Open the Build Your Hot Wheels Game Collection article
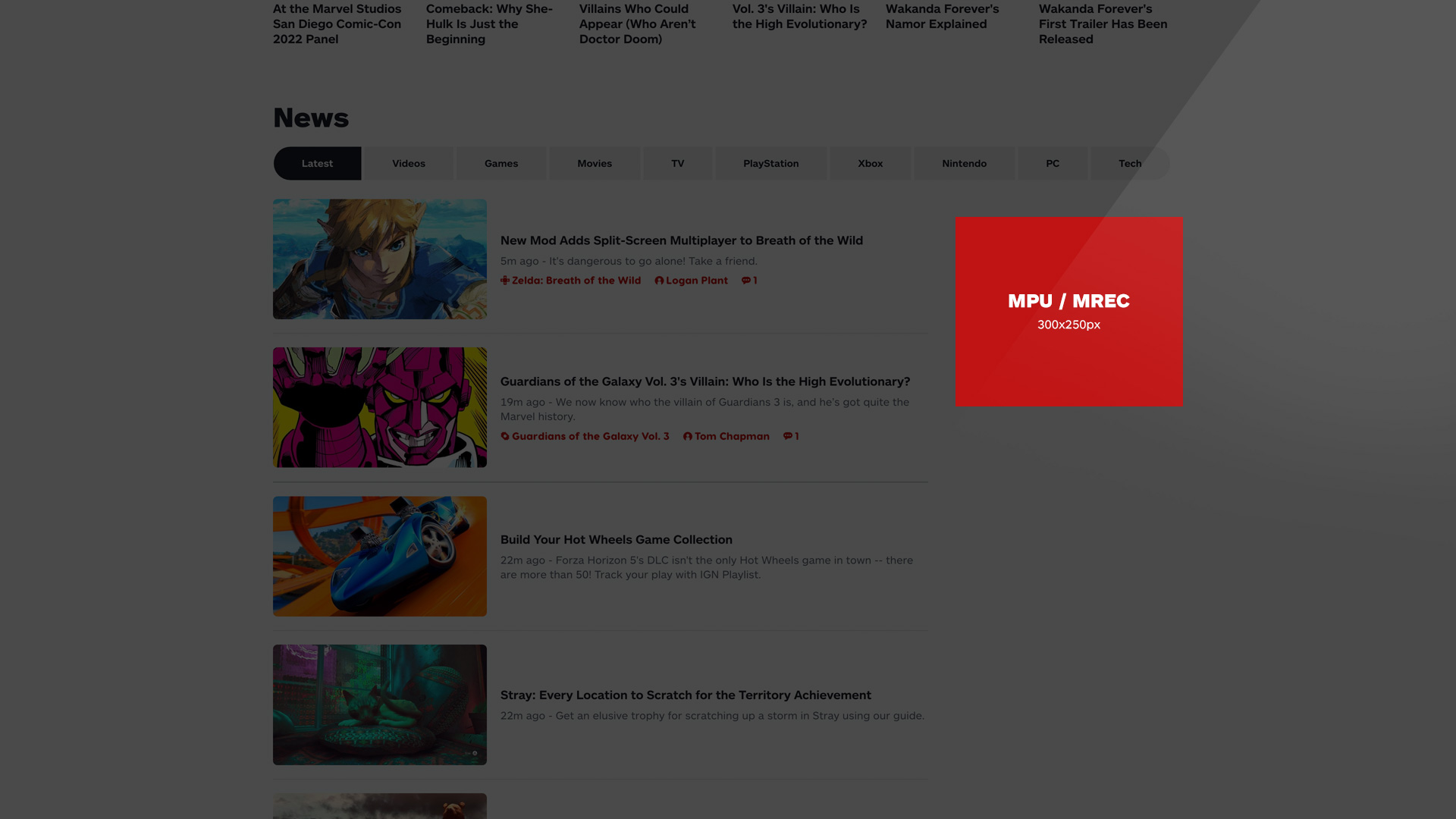 pyautogui.click(x=616, y=539)
